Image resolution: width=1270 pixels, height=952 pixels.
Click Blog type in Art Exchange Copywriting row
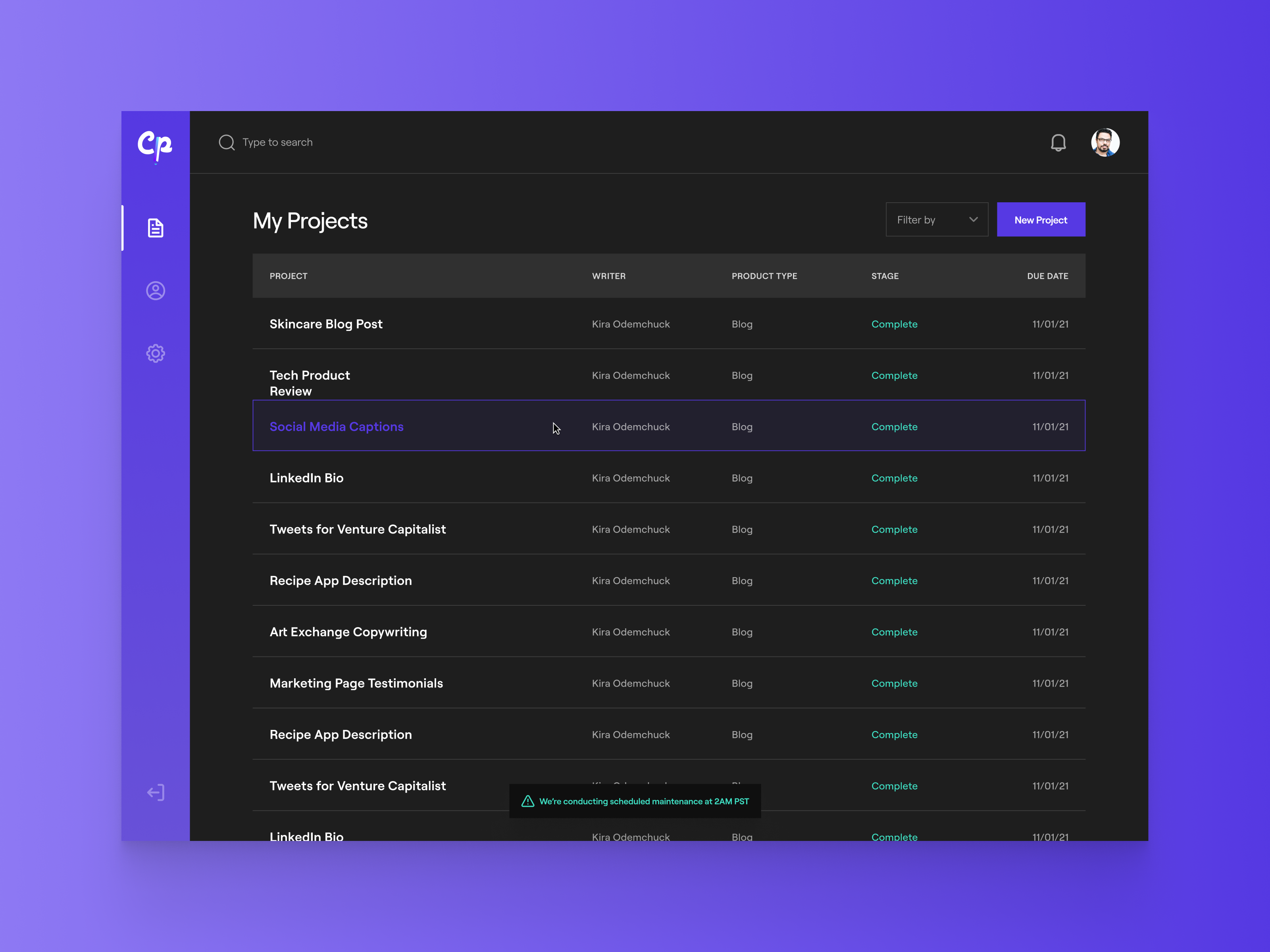742,632
